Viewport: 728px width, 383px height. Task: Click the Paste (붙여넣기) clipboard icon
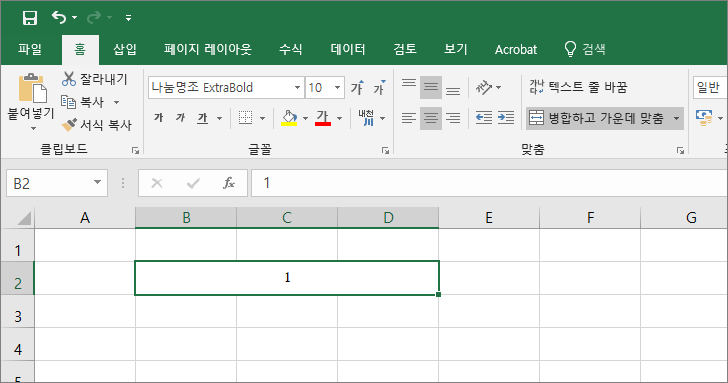click(32, 88)
